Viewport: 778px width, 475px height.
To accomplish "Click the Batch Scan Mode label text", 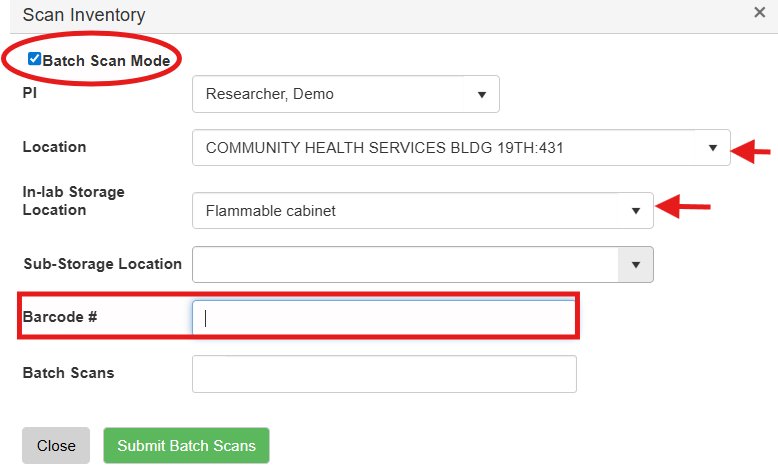I will (106, 60).
